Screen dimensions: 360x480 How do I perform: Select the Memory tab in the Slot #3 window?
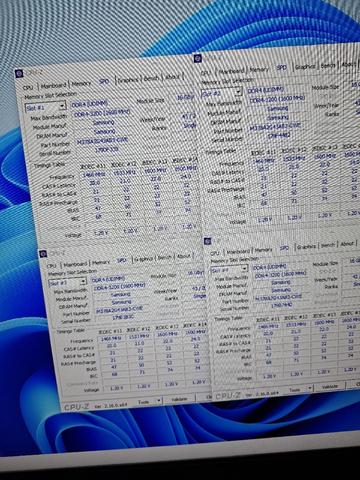101,262
